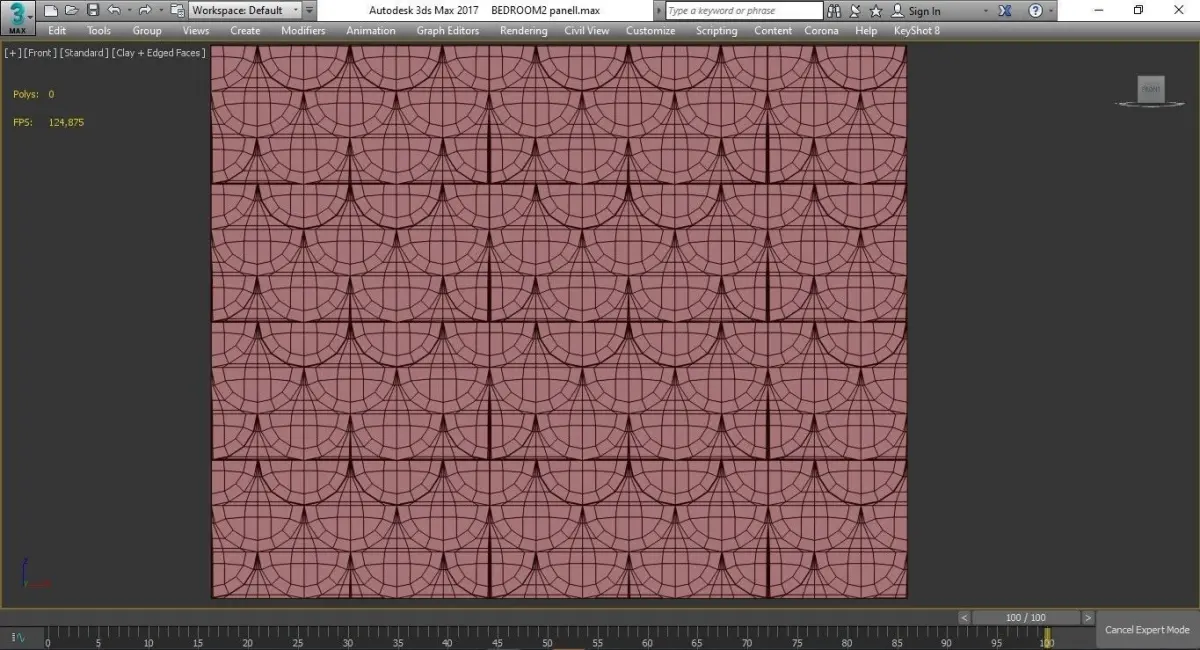Click the Sign In button

(x=915, y=11)
